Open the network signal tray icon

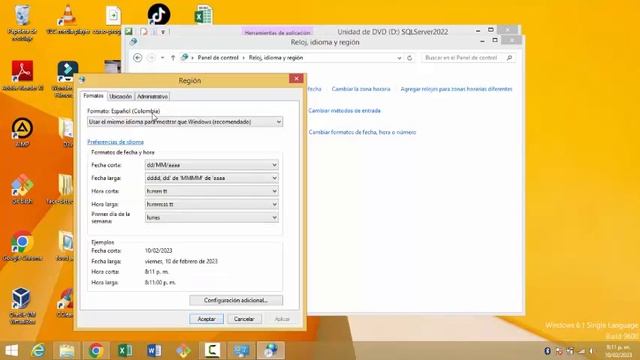click(581, 351)
